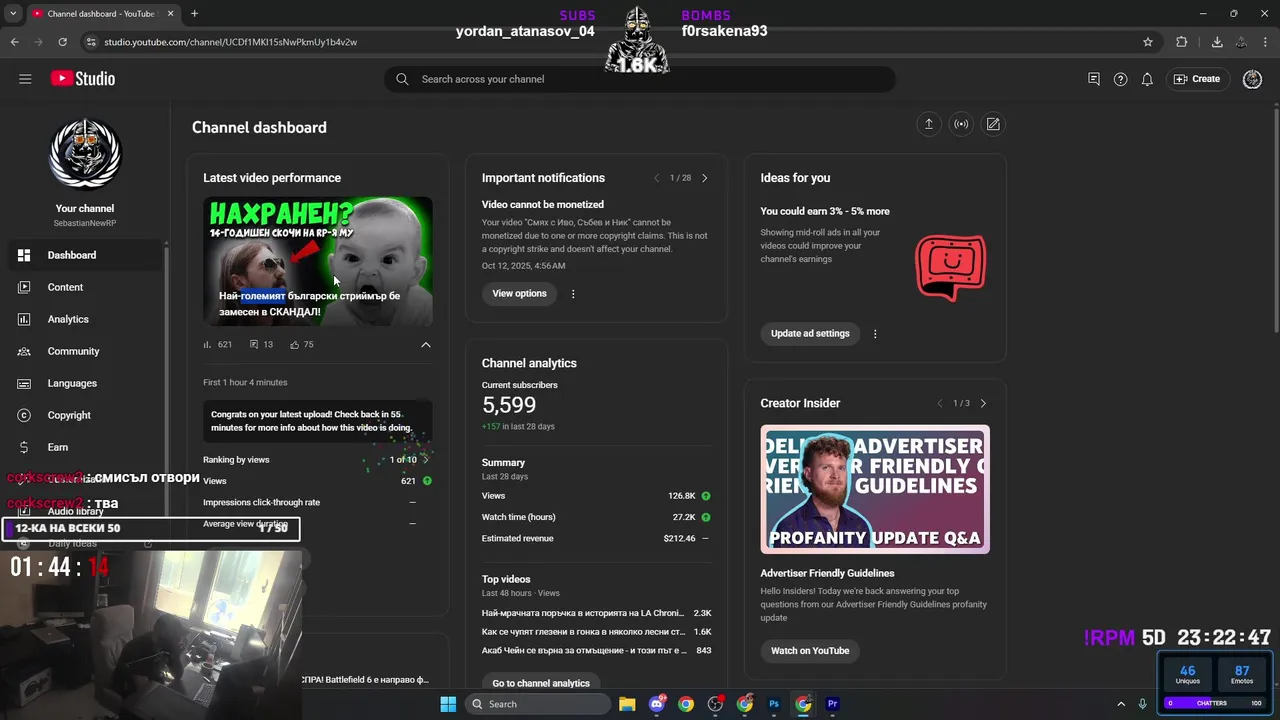Click the Create post pencil icon

click(993, 124)
